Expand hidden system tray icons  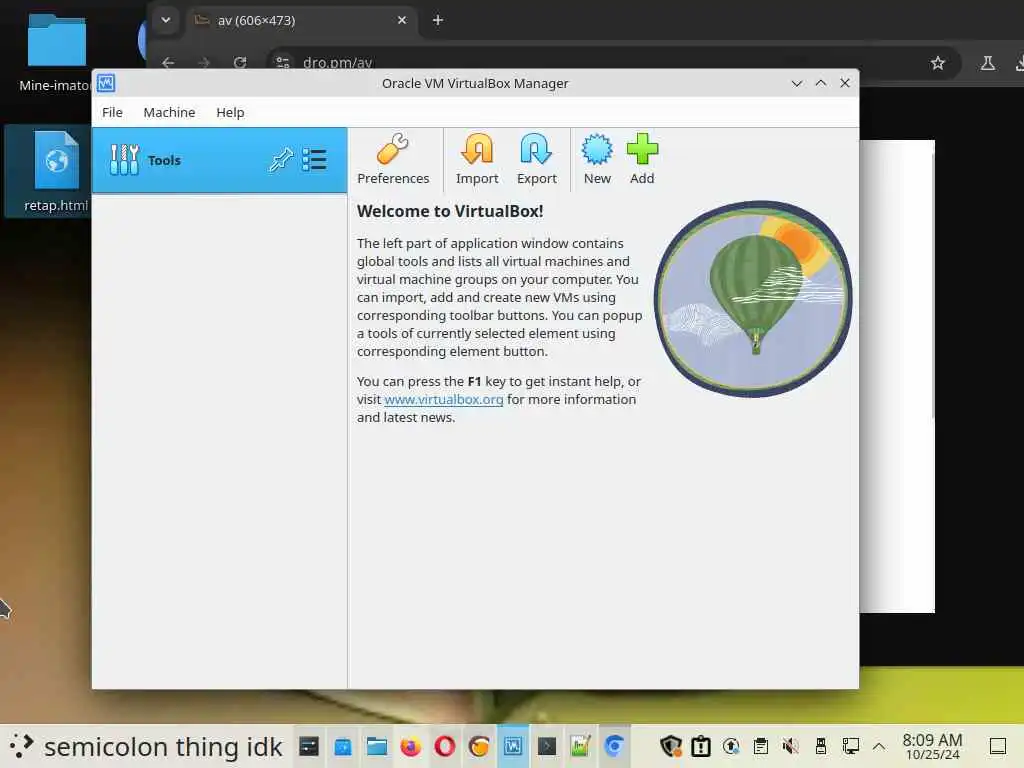879,746
